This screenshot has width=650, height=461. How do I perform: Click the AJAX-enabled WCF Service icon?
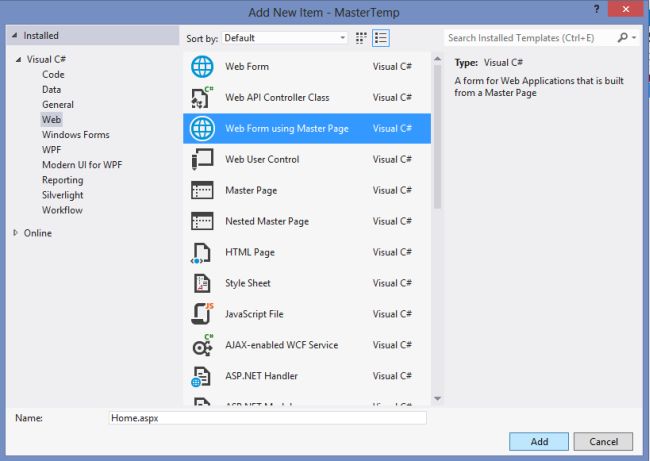pyautogui.click(x=203, y=345)
